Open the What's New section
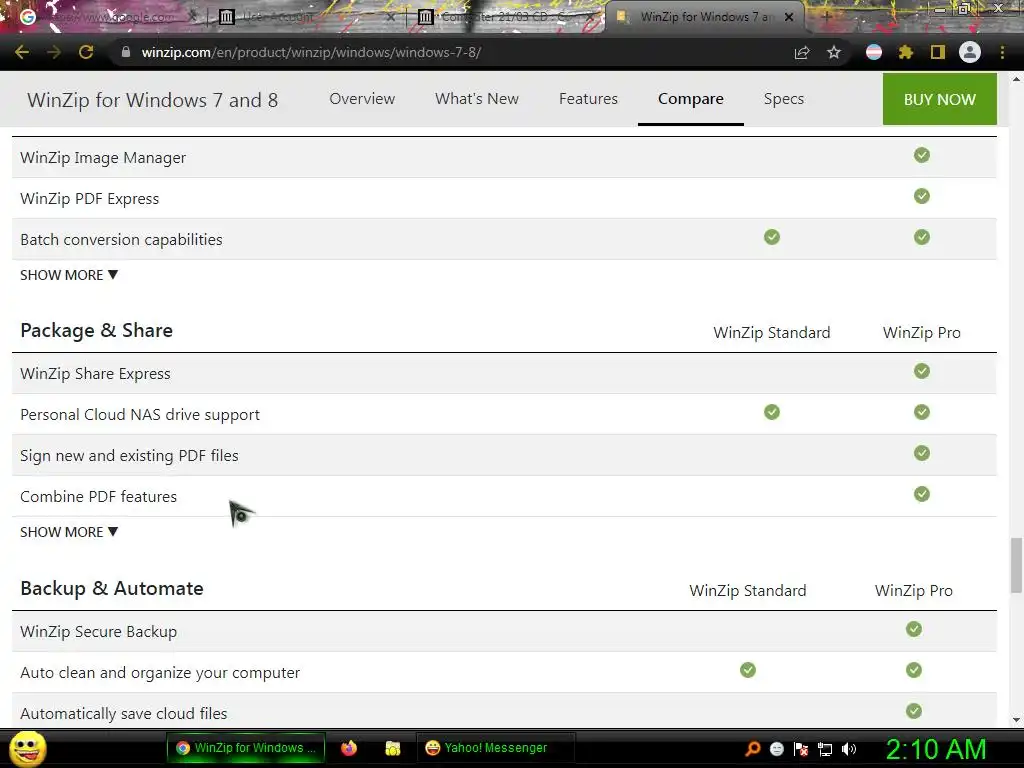 click(x=477, y=99)
